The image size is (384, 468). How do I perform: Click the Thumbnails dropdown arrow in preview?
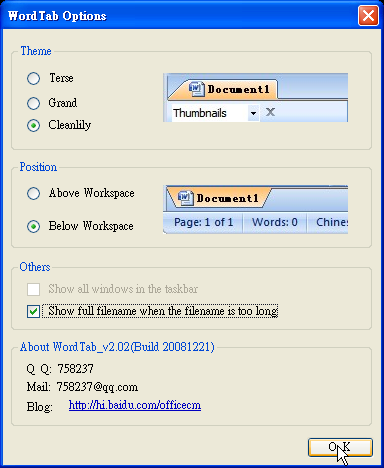[x=253, y=113]
